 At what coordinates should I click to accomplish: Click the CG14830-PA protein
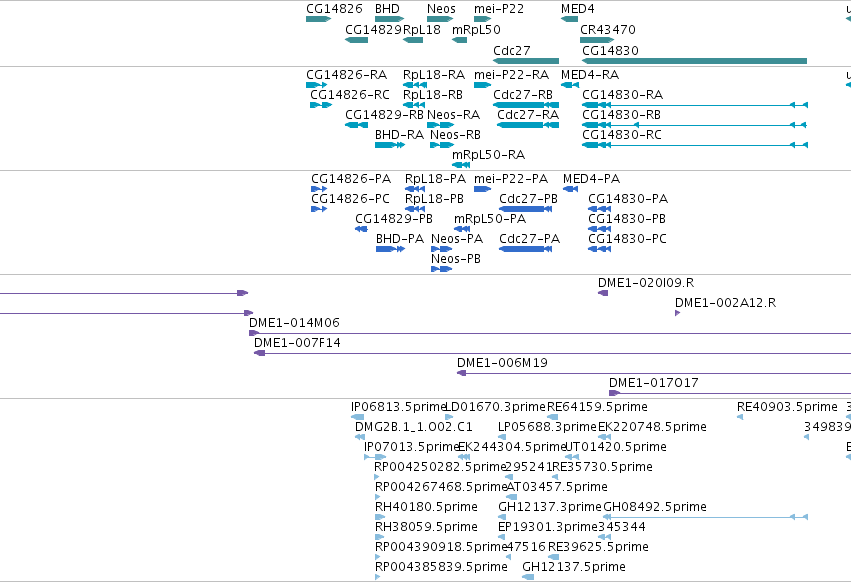pyautogui.click(x=600, y=209)
